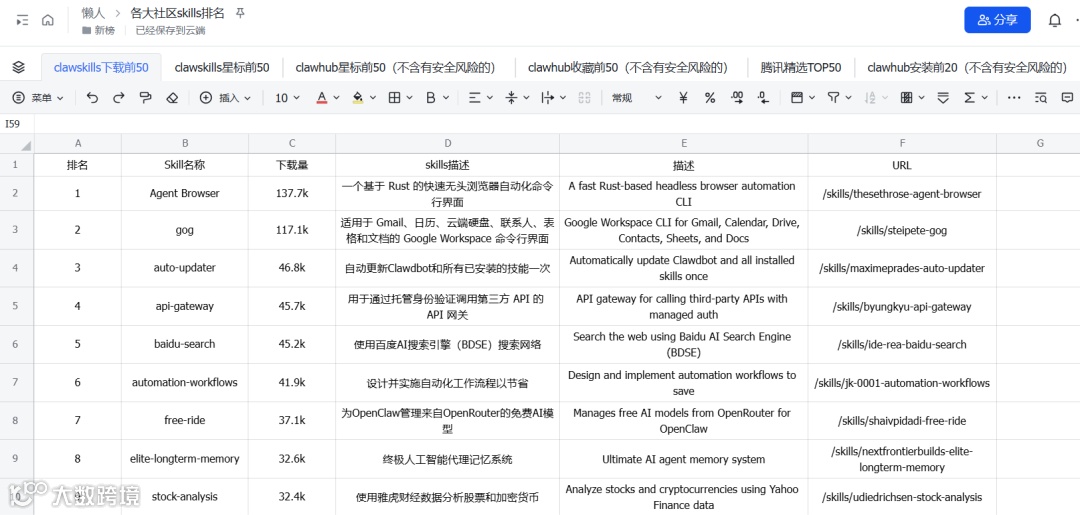Select column D header
The width and height of the screenshot is (1080, 515).
pyautogui.click(x=448, y=144)
